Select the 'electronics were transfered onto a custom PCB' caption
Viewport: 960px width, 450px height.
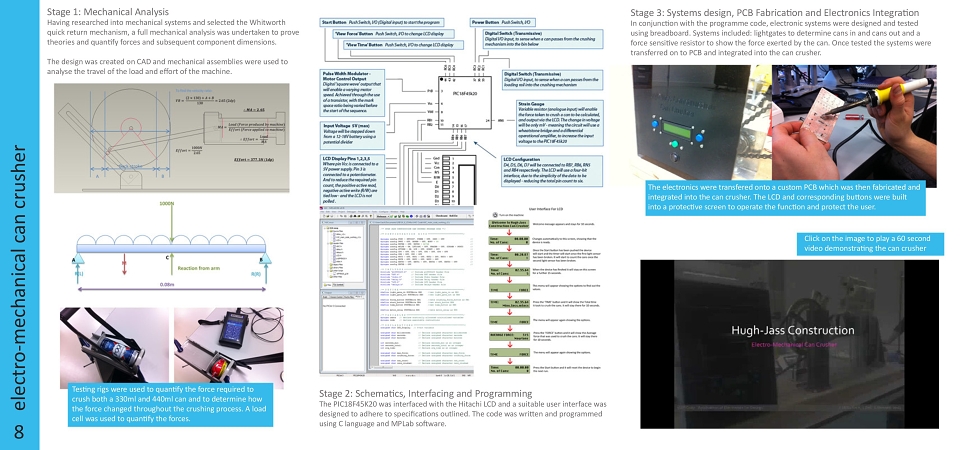coord(786,197)
